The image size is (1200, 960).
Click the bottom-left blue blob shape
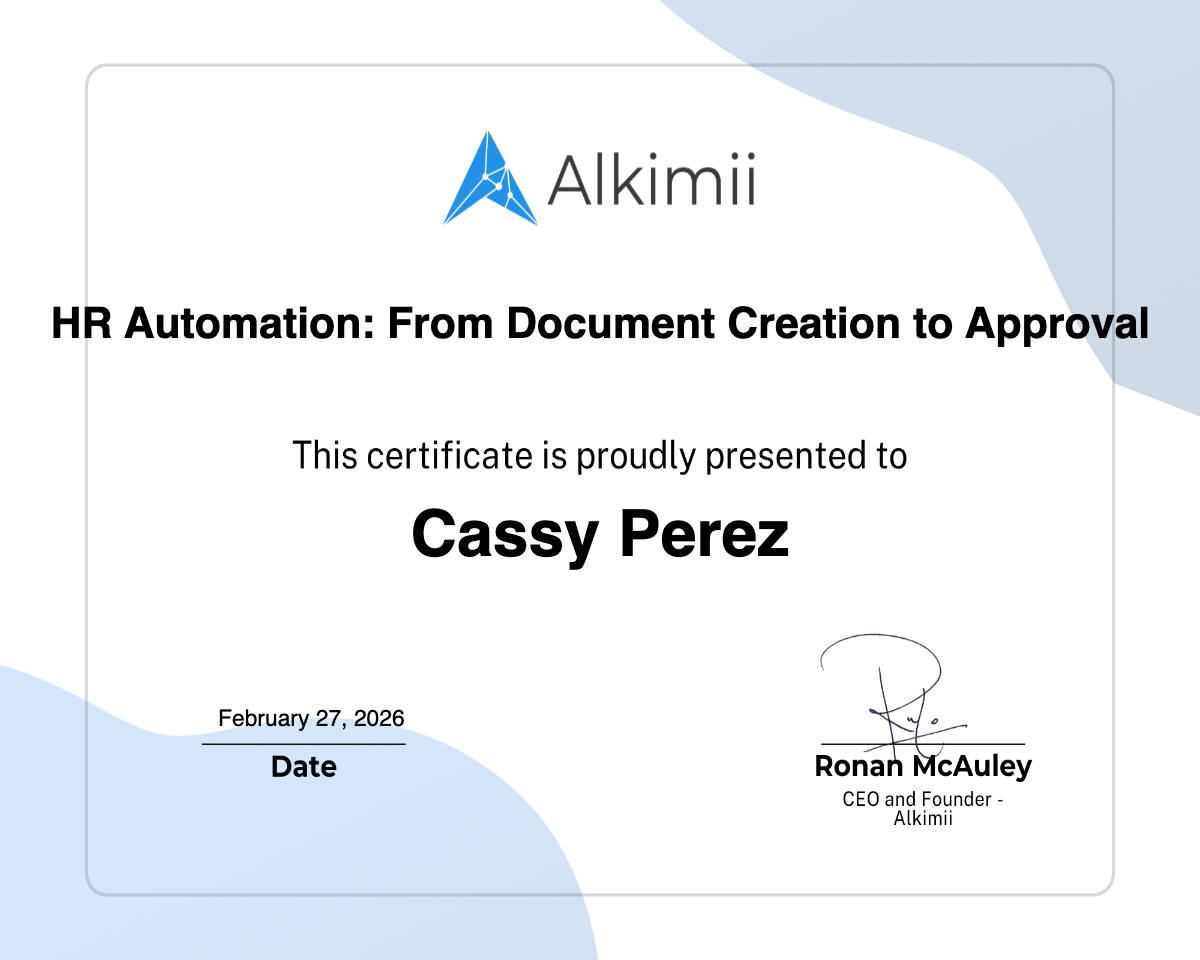(120, 880)
